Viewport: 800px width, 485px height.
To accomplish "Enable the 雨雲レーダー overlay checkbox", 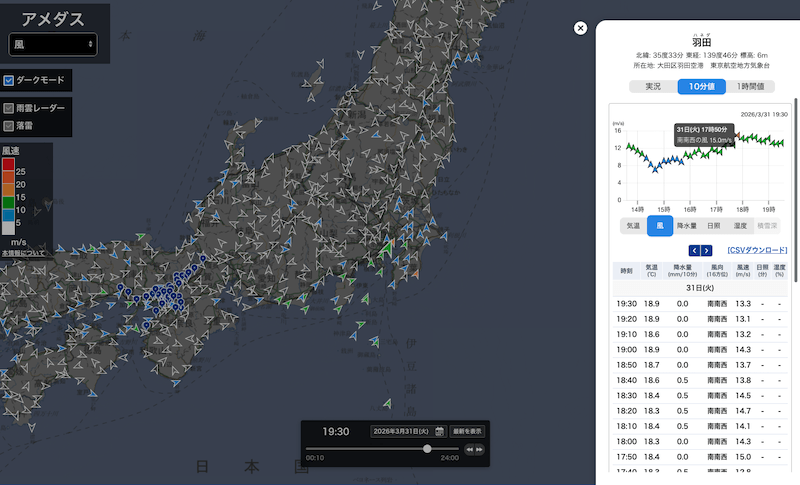I will (9, 108).
